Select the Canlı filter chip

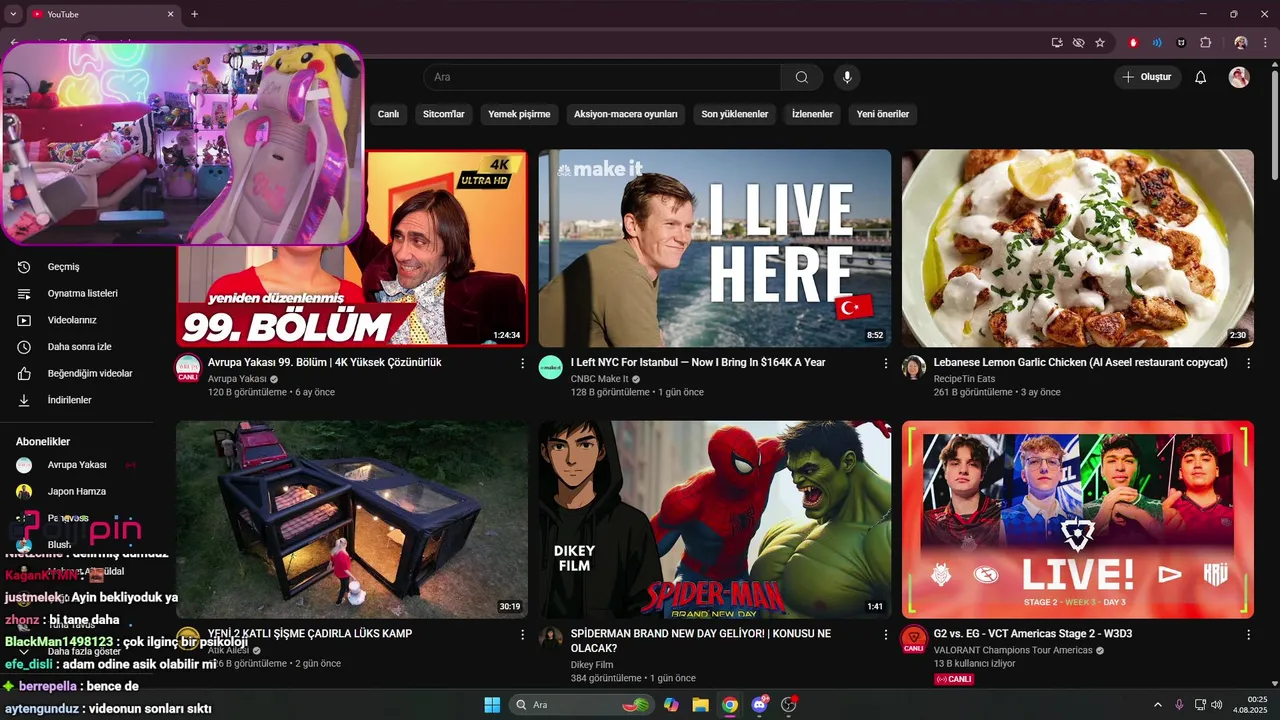point(388,114)
